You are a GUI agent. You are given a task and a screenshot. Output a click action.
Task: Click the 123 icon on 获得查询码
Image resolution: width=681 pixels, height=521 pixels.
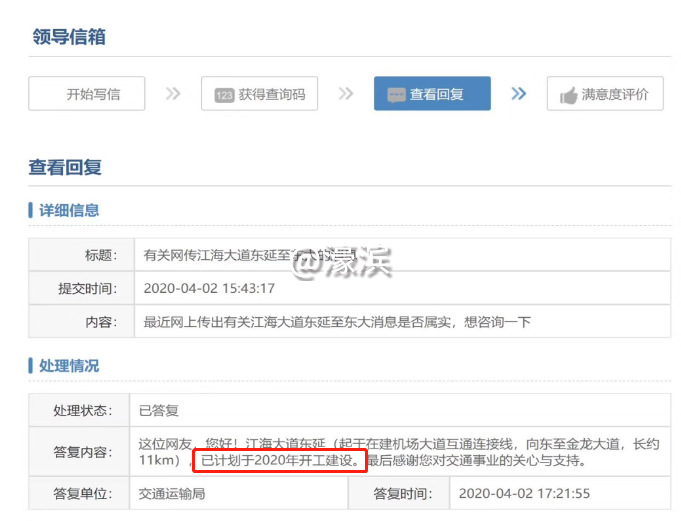224,95
